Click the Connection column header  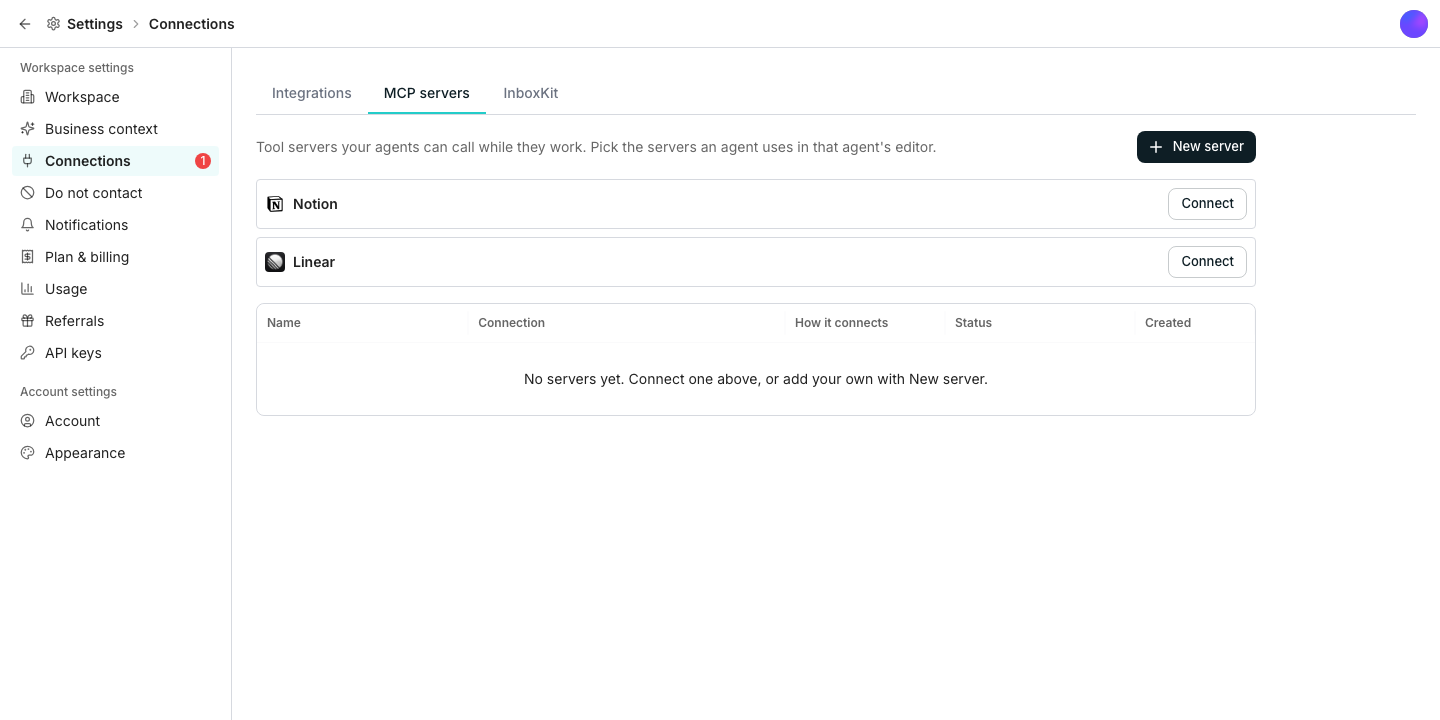tap(512, 323)
